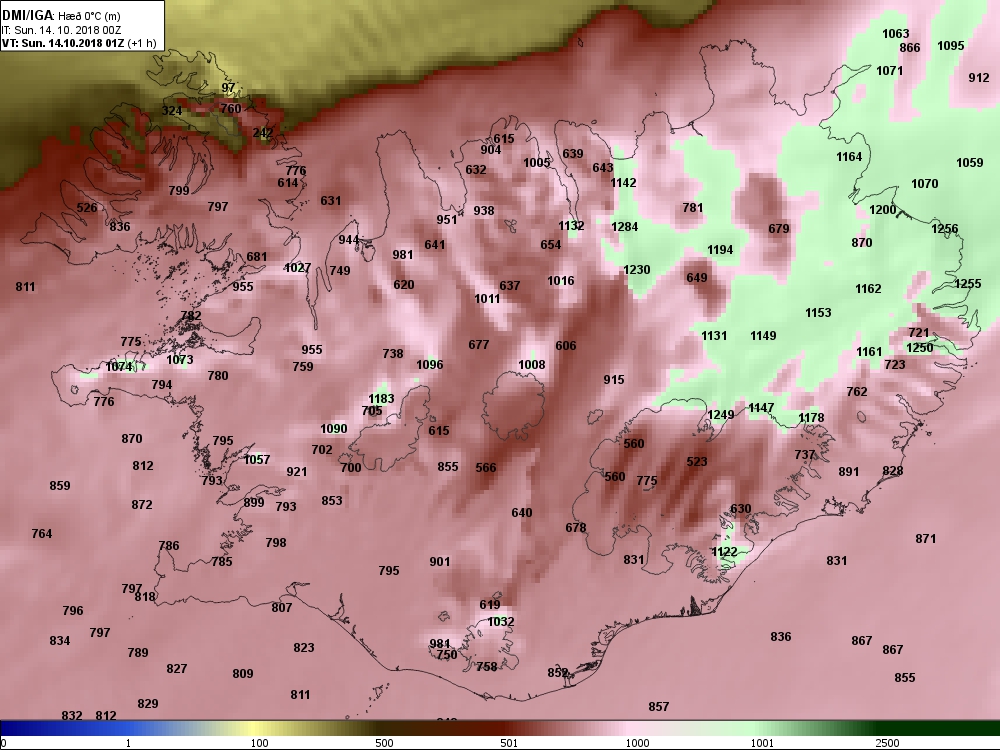1000x750 pixels.
Task: Click the 1122 label
Action: click(x=724, y=552)
